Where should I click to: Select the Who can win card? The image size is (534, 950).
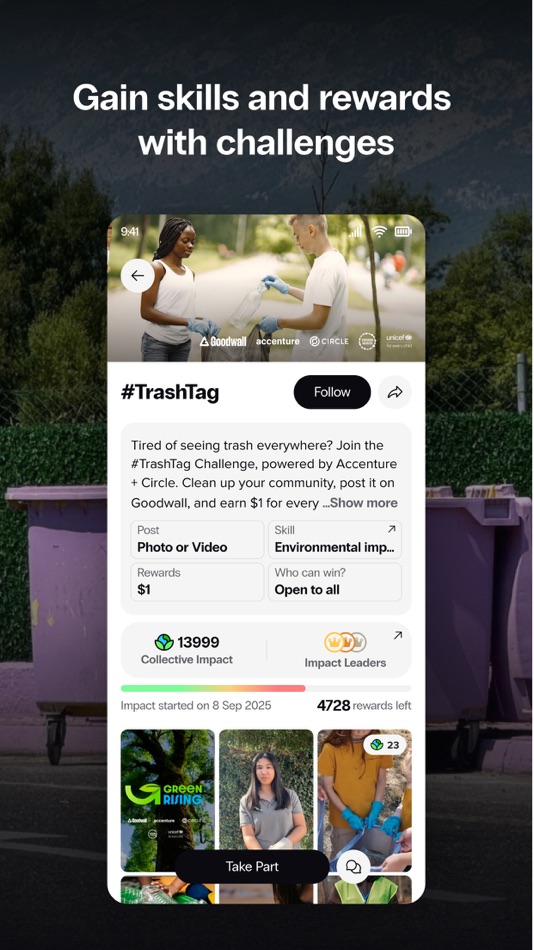[335, 582]
